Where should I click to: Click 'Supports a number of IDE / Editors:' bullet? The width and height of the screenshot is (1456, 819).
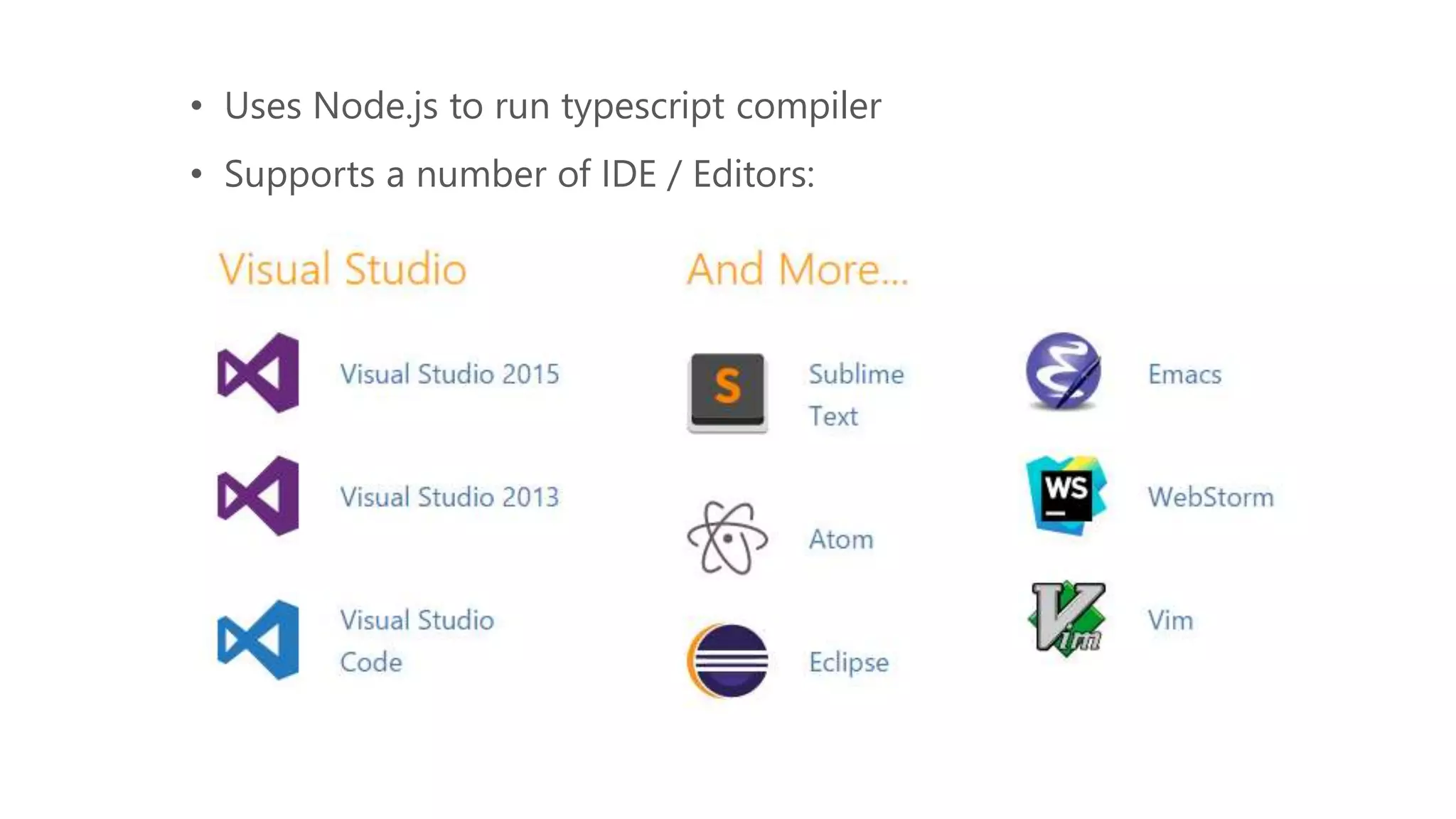[503, 174]
